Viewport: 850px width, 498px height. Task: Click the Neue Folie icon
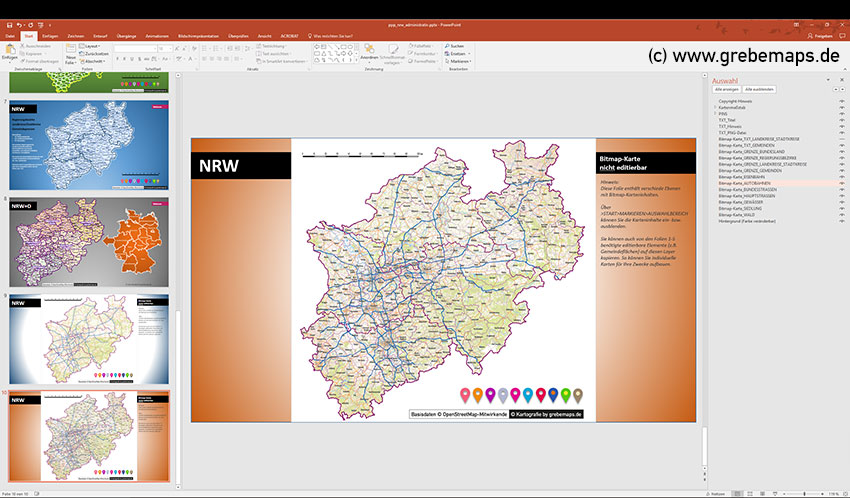tap(71, 50)
